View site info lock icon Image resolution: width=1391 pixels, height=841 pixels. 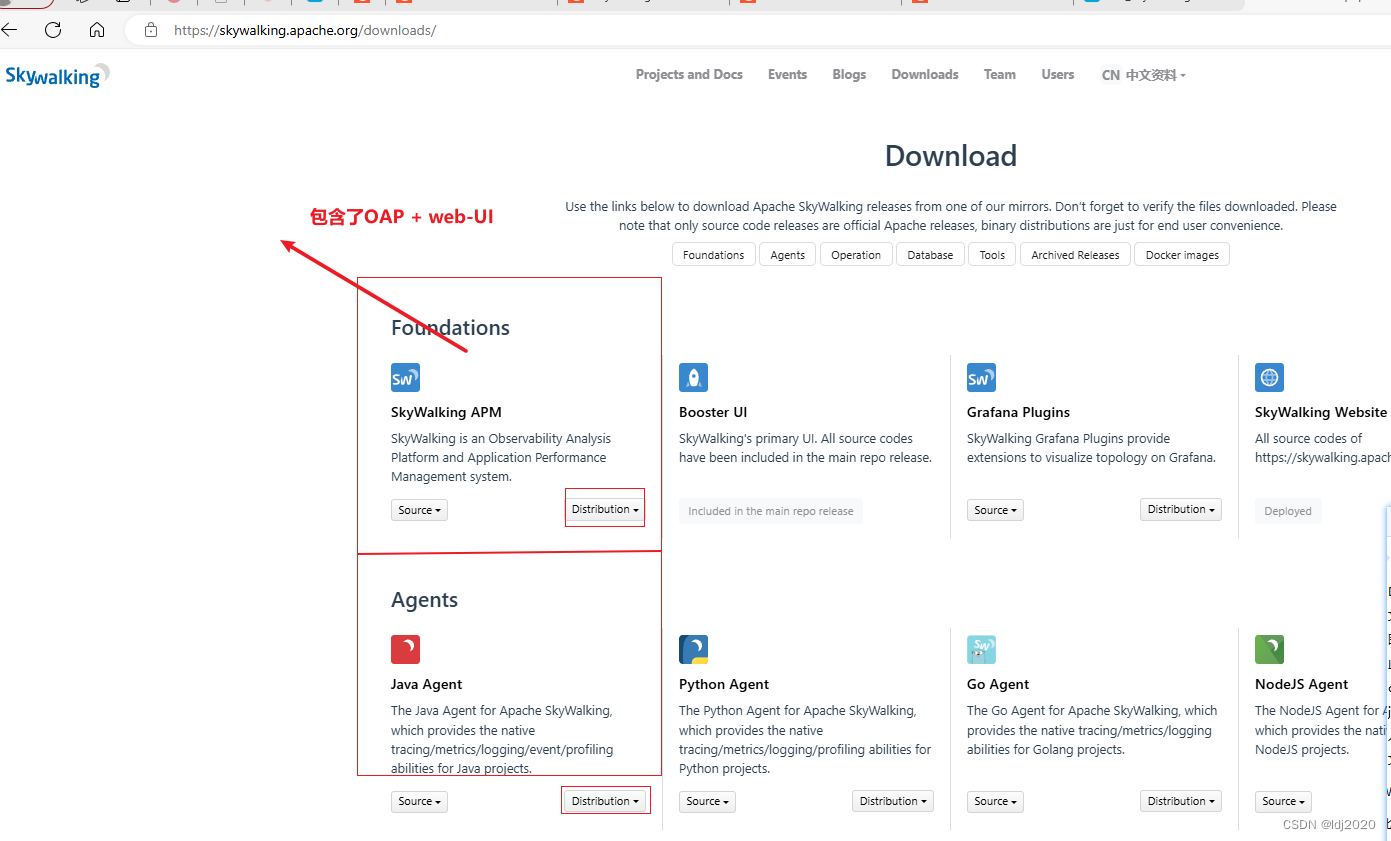pos(151,30)
